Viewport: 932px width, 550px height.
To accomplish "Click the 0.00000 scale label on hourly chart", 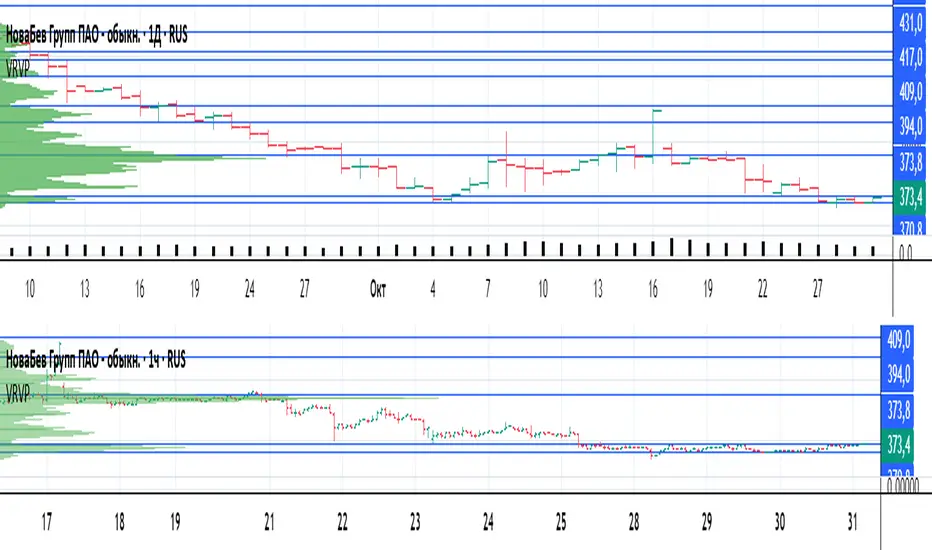I will [x=902, y=486].
